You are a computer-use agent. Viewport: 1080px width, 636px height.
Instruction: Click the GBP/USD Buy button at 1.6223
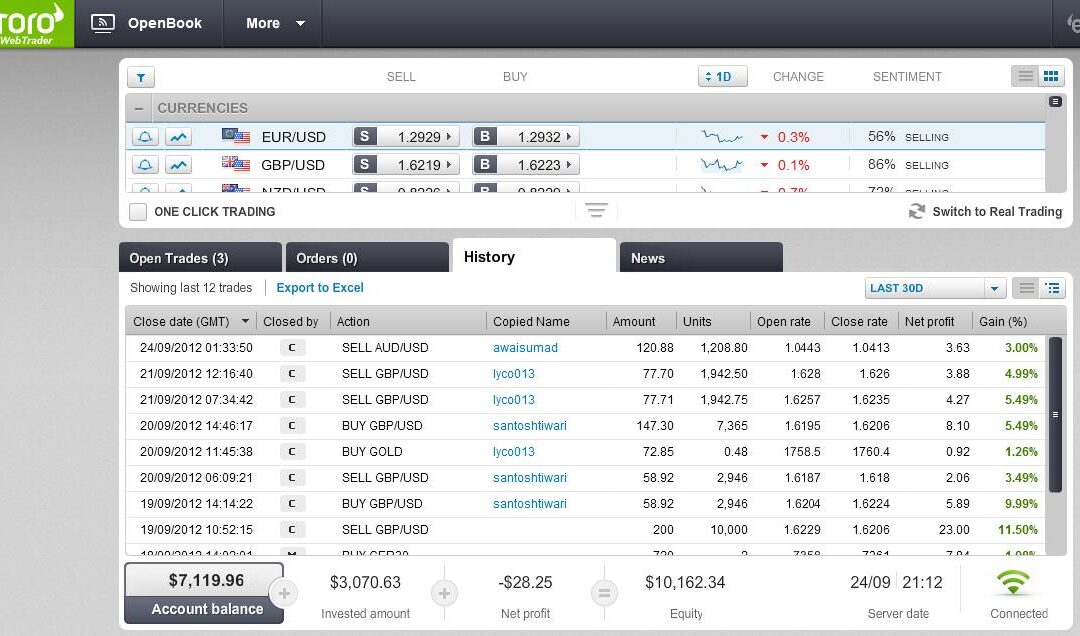tap(525, 165)
